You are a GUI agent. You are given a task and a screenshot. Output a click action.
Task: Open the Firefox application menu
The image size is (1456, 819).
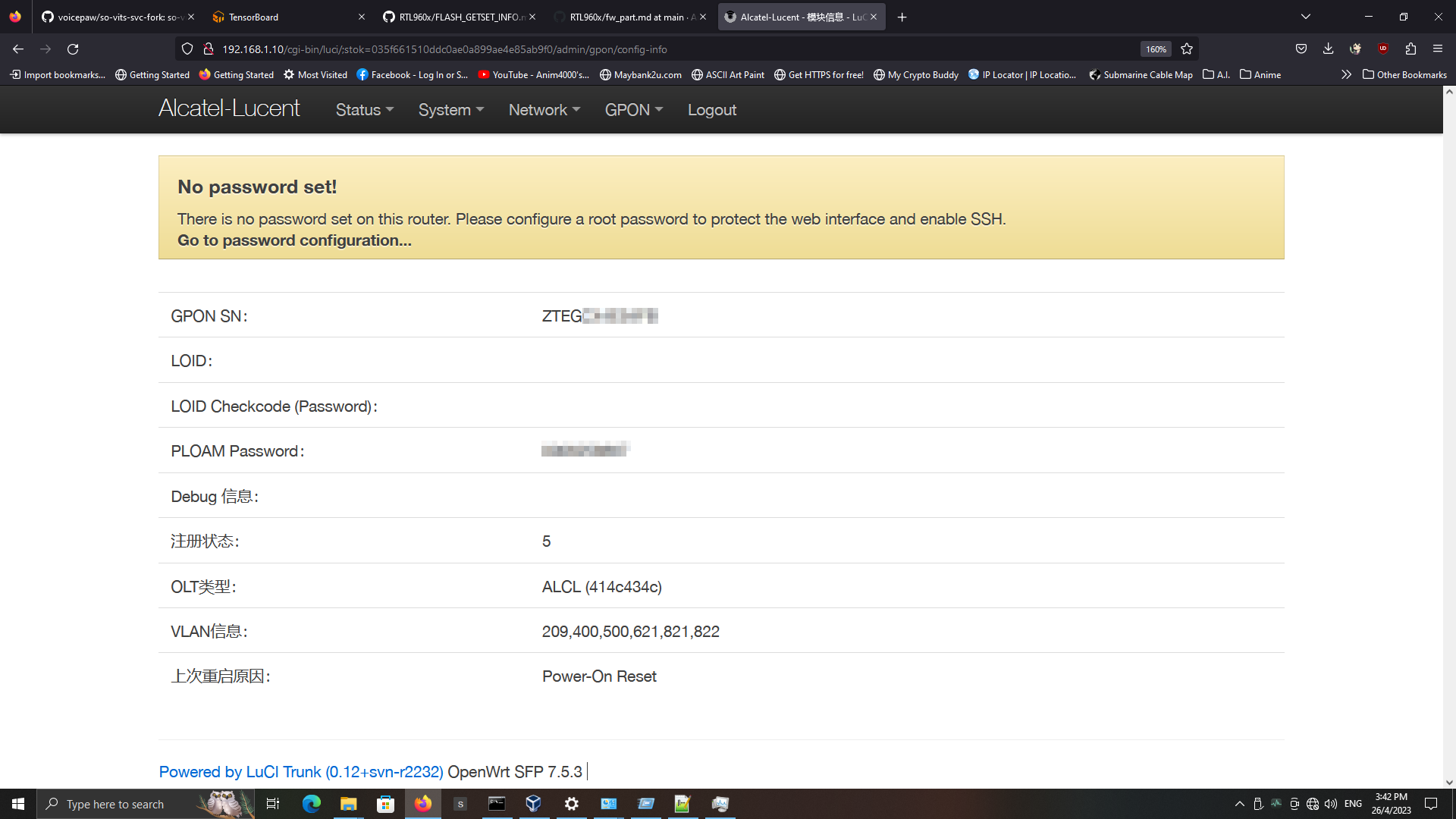click(1438, 49)
